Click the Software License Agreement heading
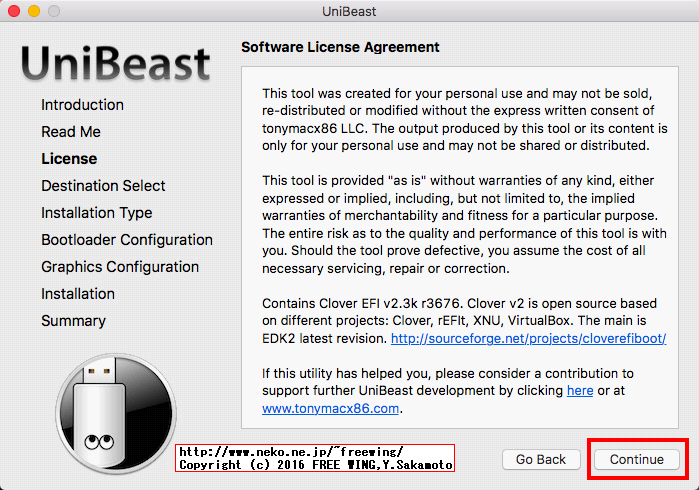699x490 pixels. point(340,47)
